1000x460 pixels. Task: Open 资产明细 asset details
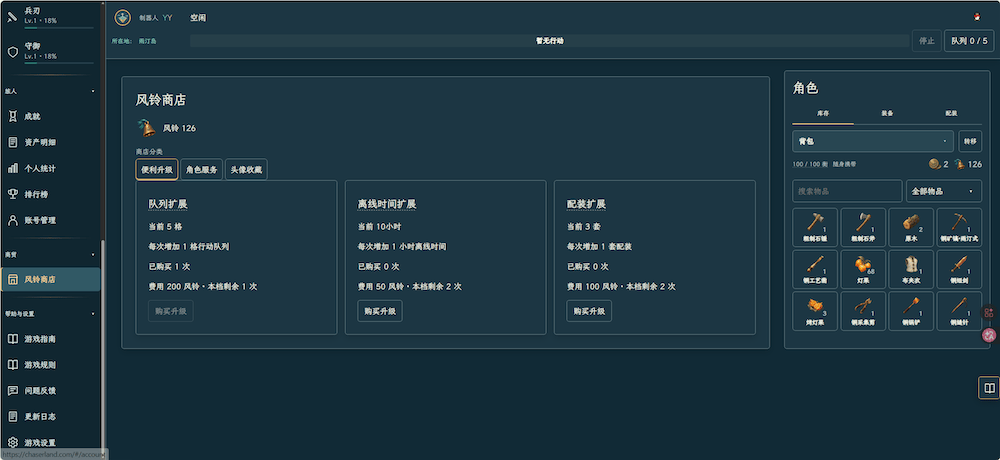coord(50,142)
